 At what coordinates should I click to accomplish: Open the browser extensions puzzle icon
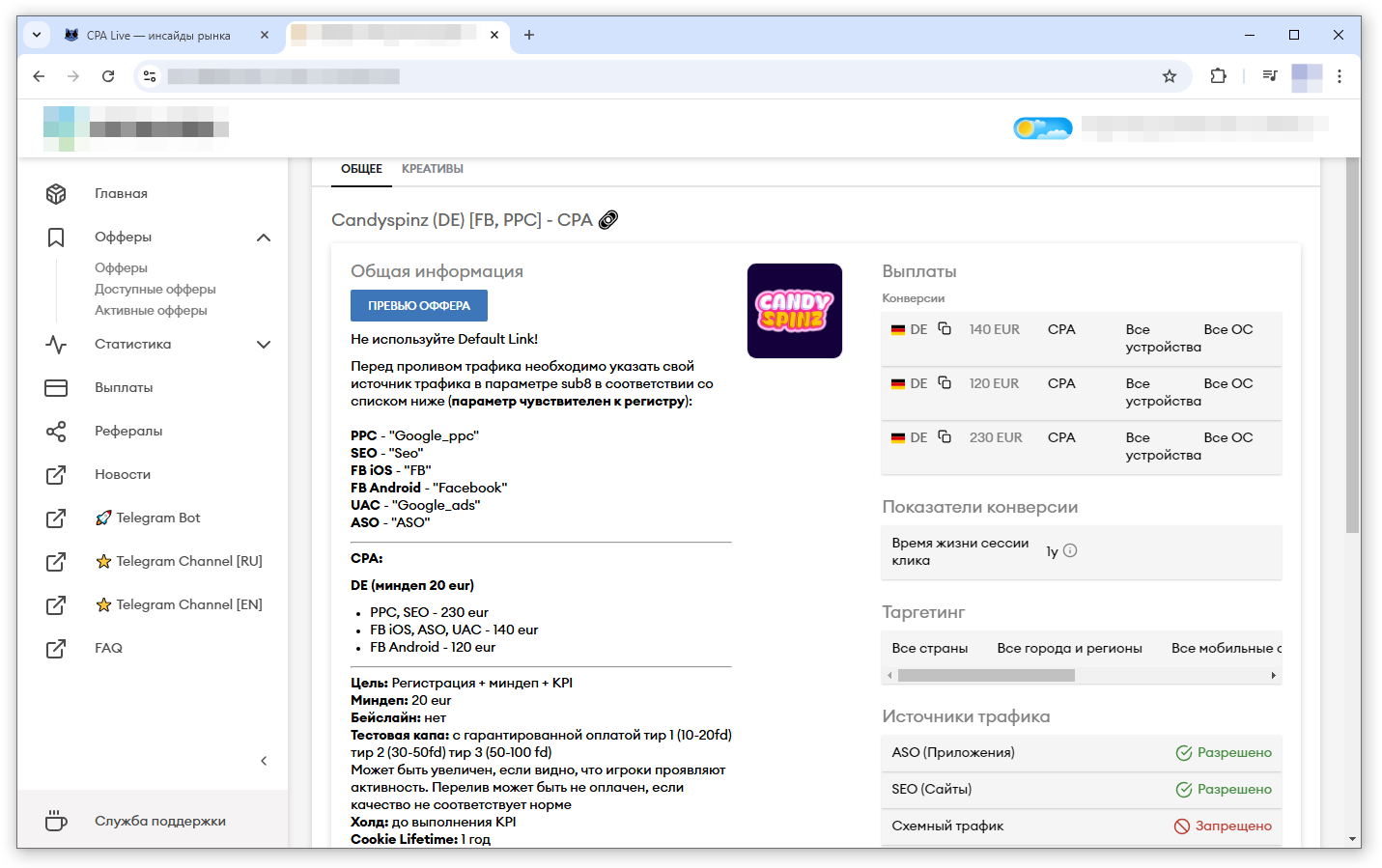[x=1219, y=76]
